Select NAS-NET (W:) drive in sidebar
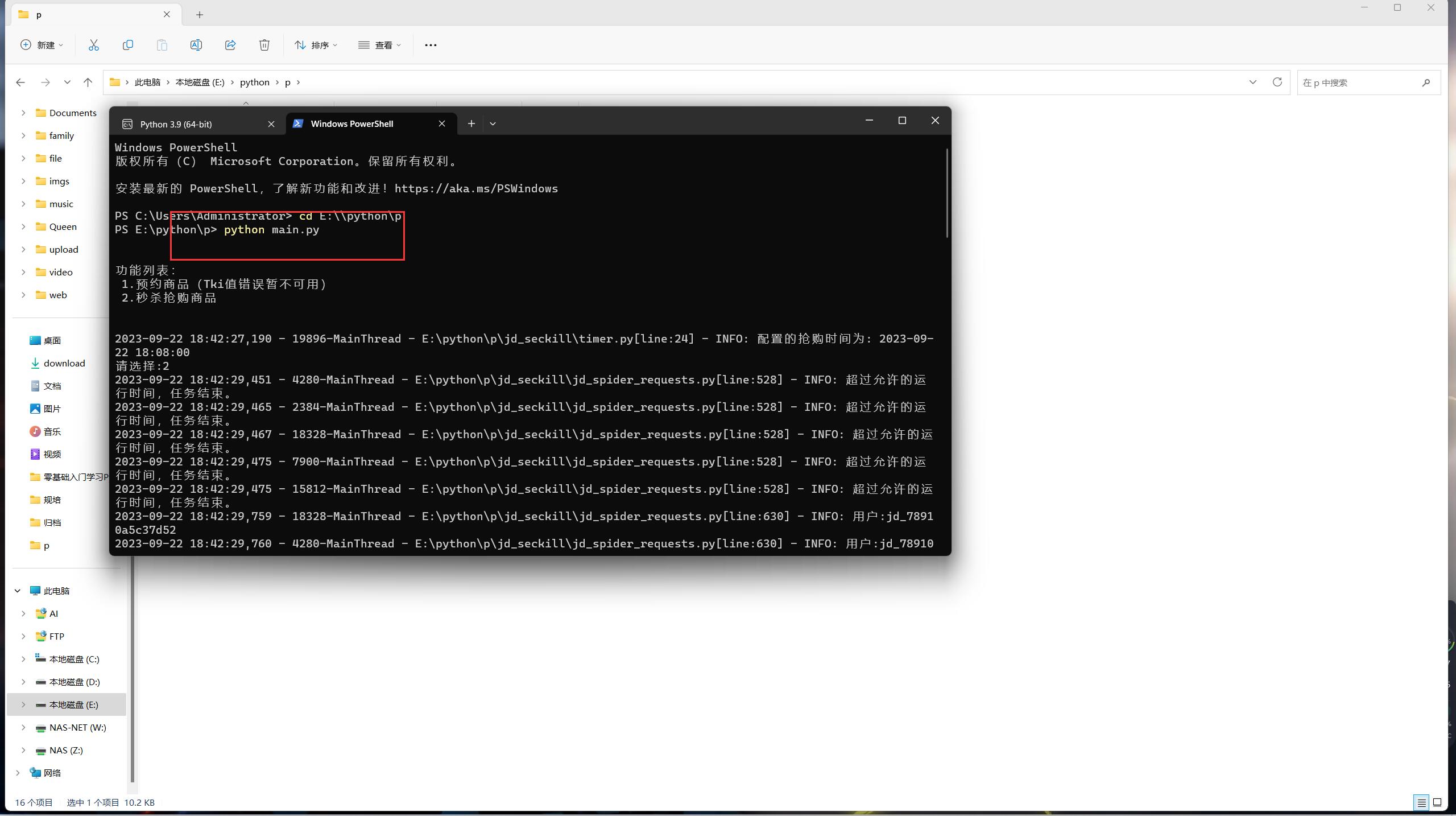Image resolution: width=1456 pixels, height=816 pixels. pyautogui.click(x=77, y=727)
